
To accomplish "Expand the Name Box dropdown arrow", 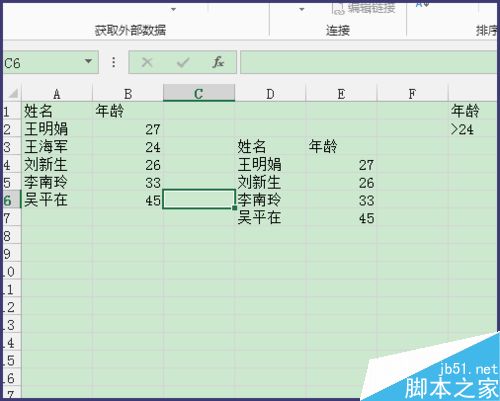I will click(x=88, y=61).
